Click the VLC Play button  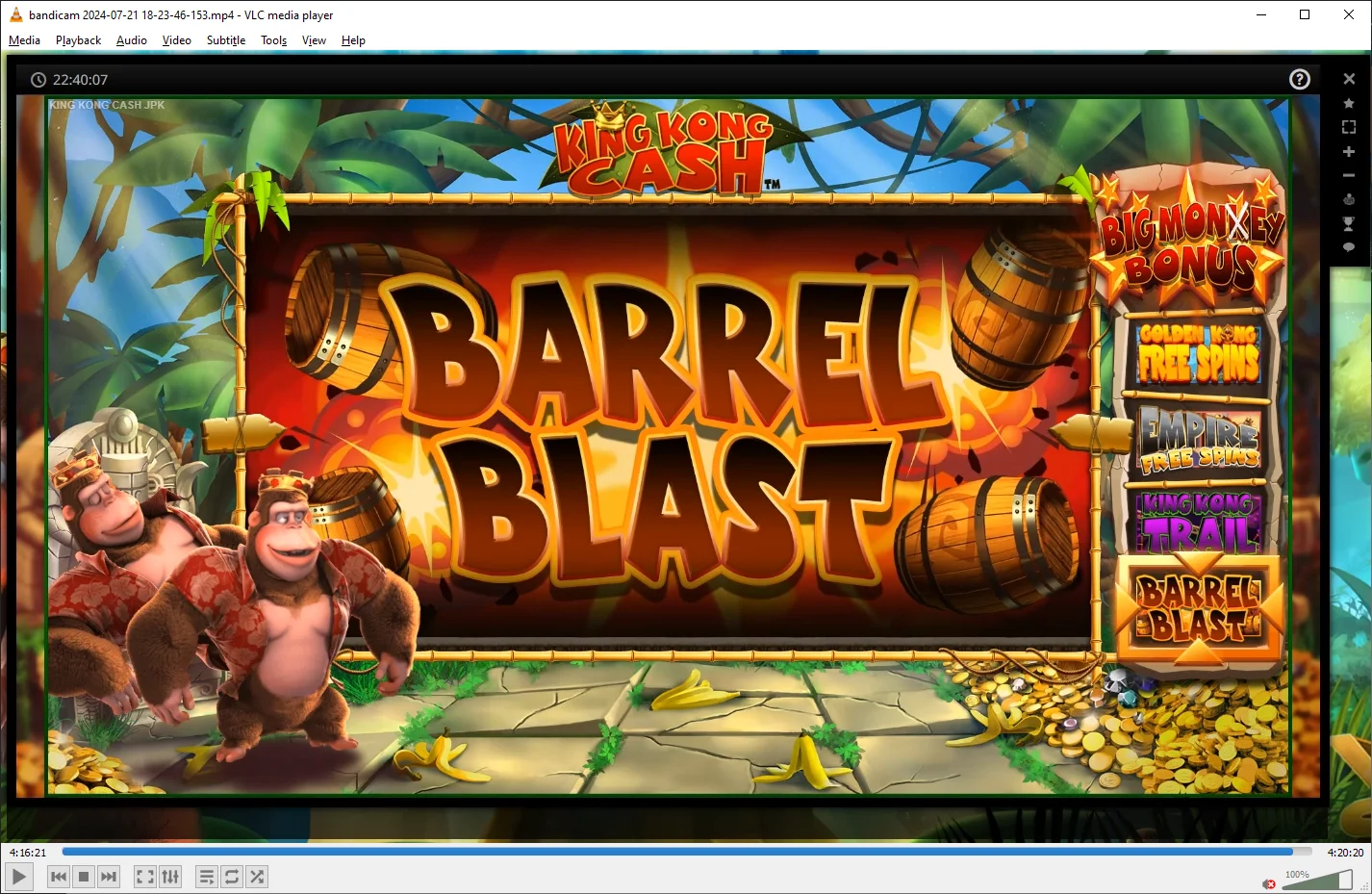click(19, 877)
